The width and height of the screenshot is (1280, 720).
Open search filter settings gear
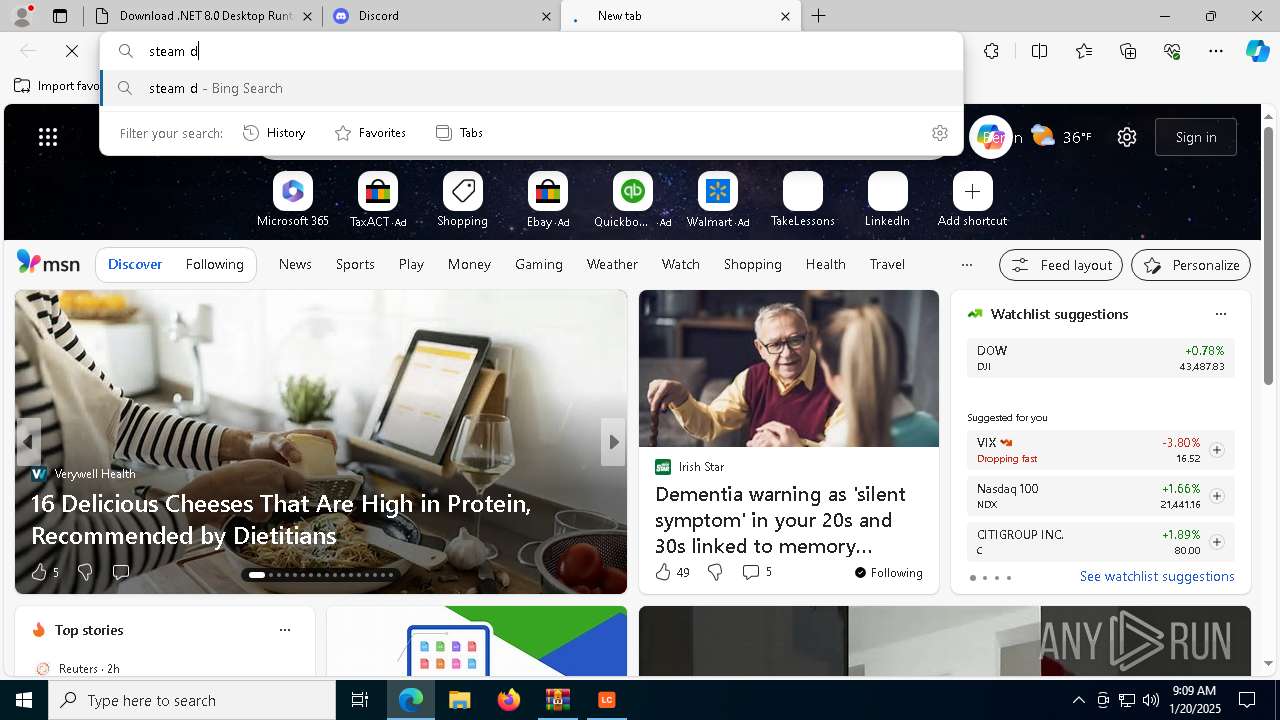tap(940, 133)
